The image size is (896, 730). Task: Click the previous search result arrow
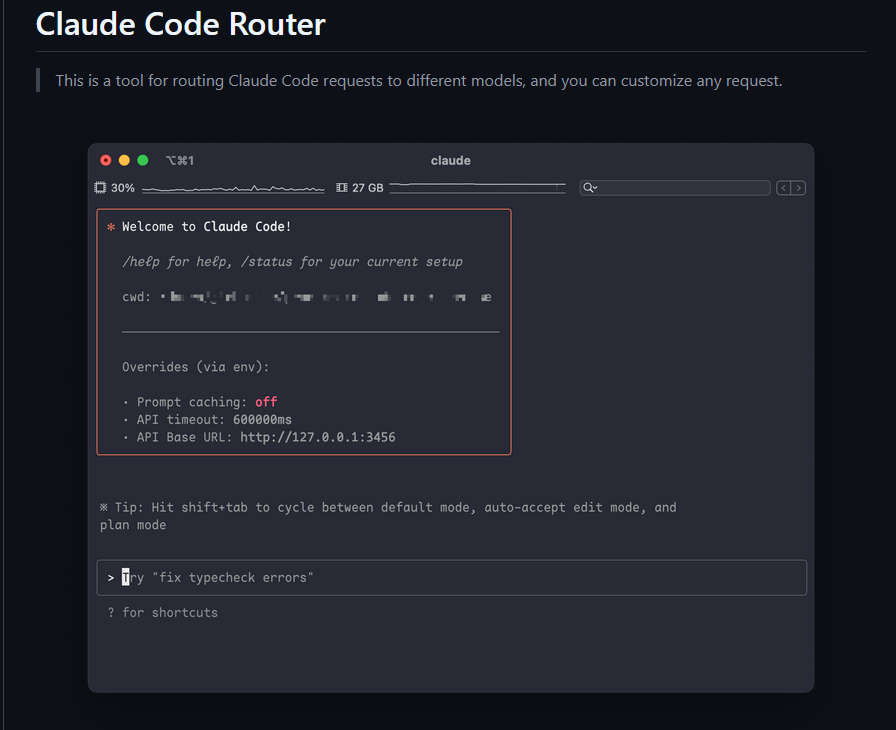783,188
